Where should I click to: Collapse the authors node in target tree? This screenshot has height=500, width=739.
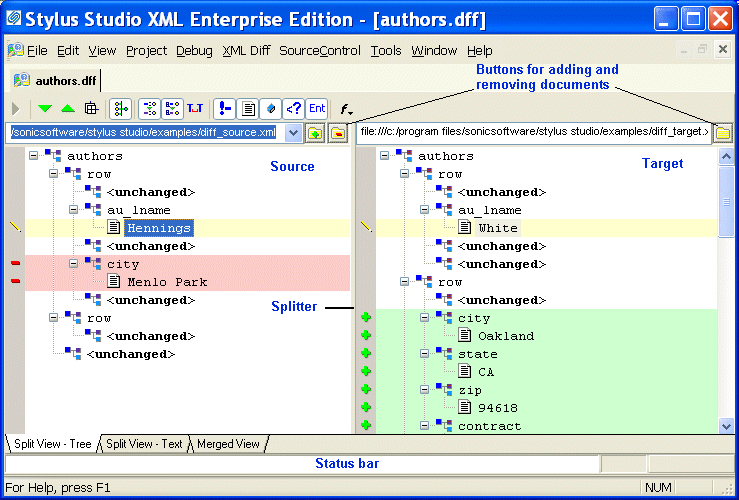[x=385, y=156]
